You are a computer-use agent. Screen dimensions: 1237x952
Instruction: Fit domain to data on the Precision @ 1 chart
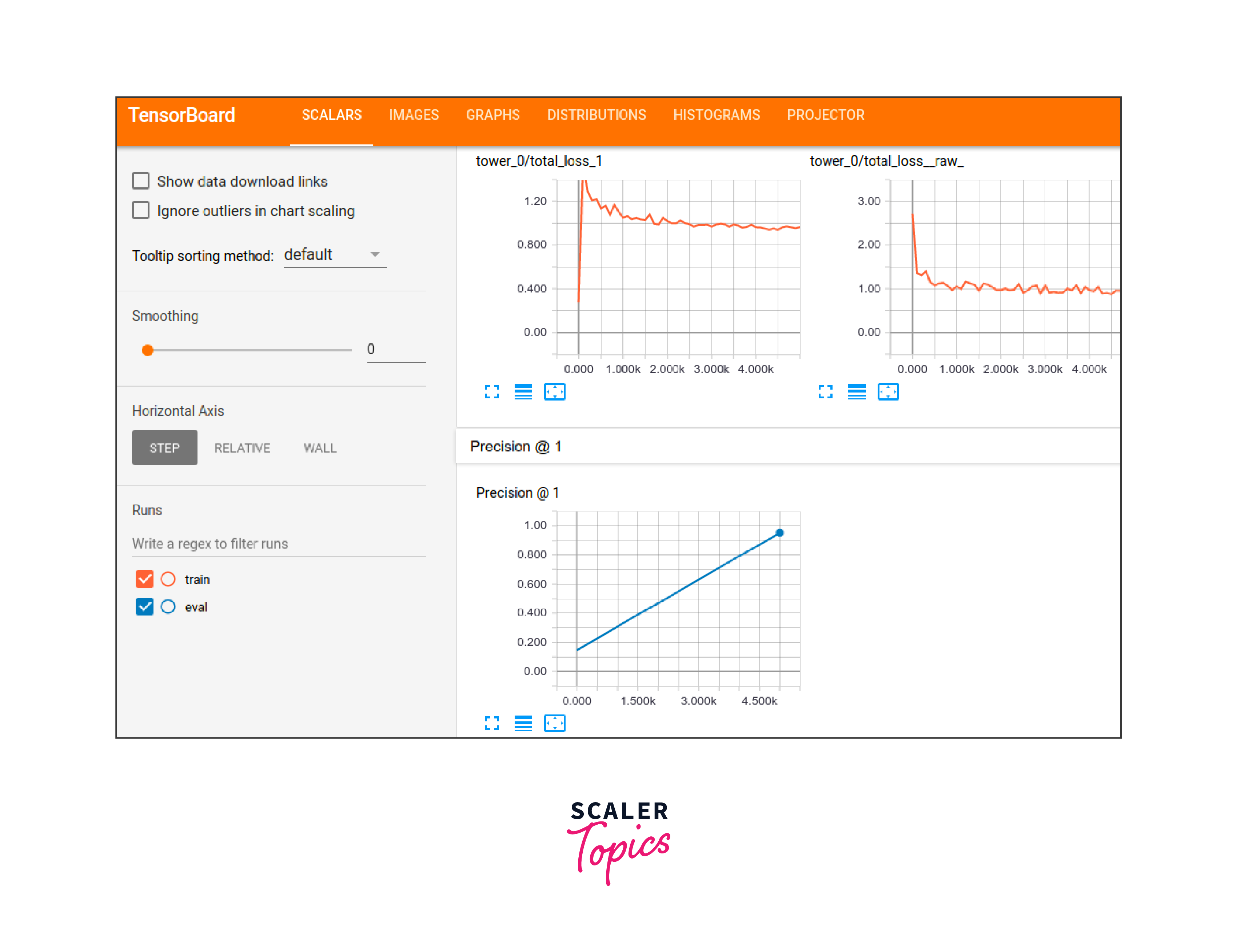pos(555,723)
